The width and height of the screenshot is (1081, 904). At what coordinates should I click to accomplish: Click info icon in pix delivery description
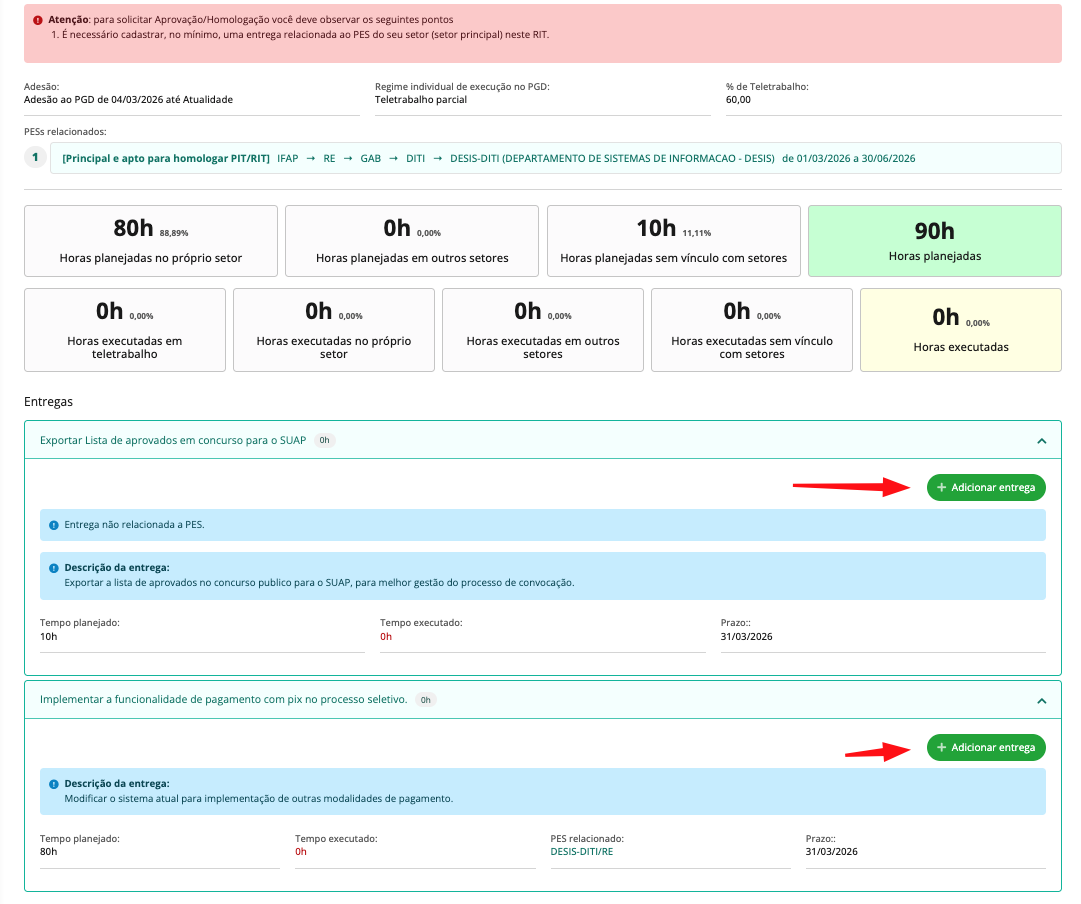point(53,784)
